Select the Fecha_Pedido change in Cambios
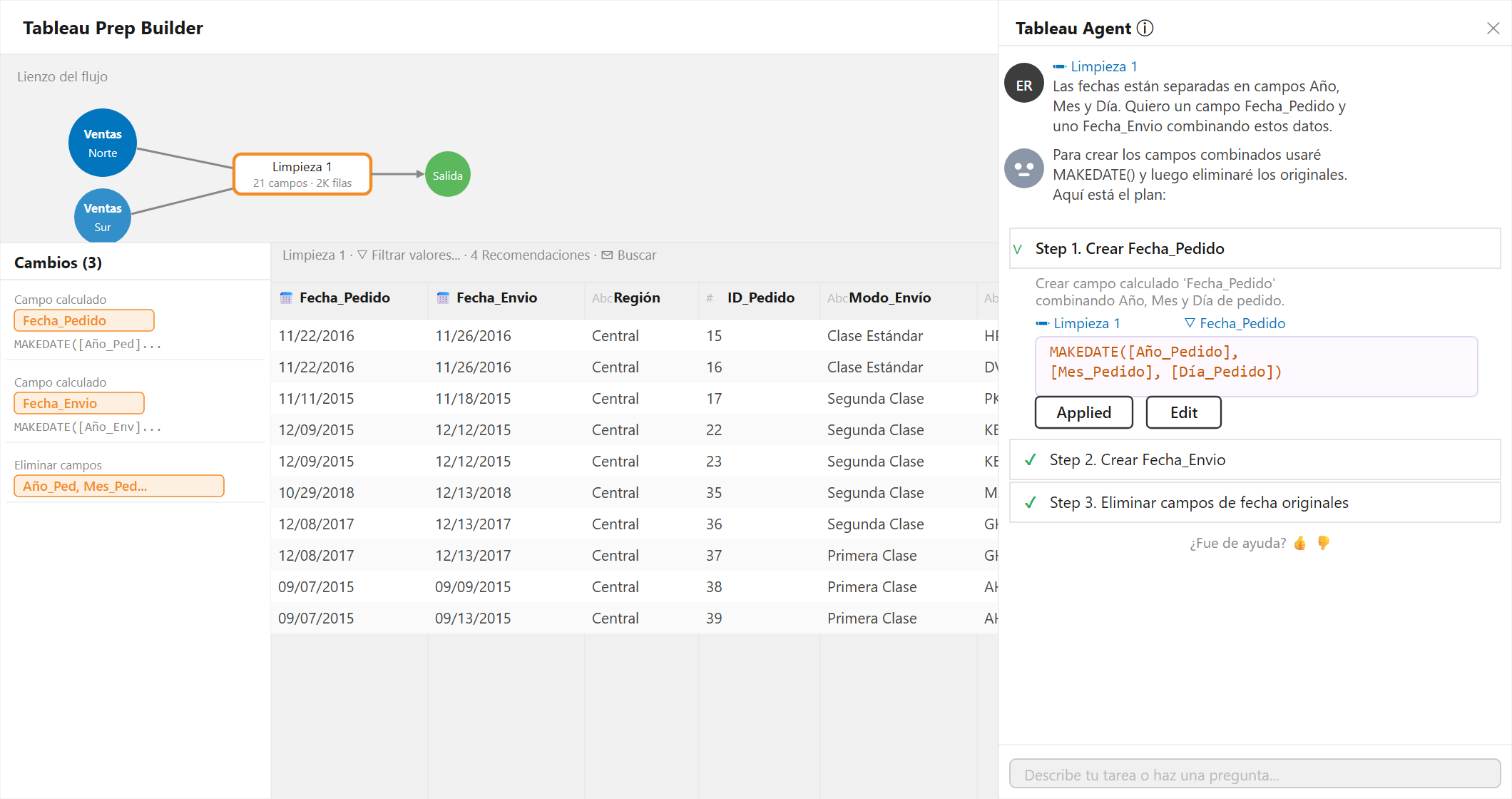 [84, 320]
